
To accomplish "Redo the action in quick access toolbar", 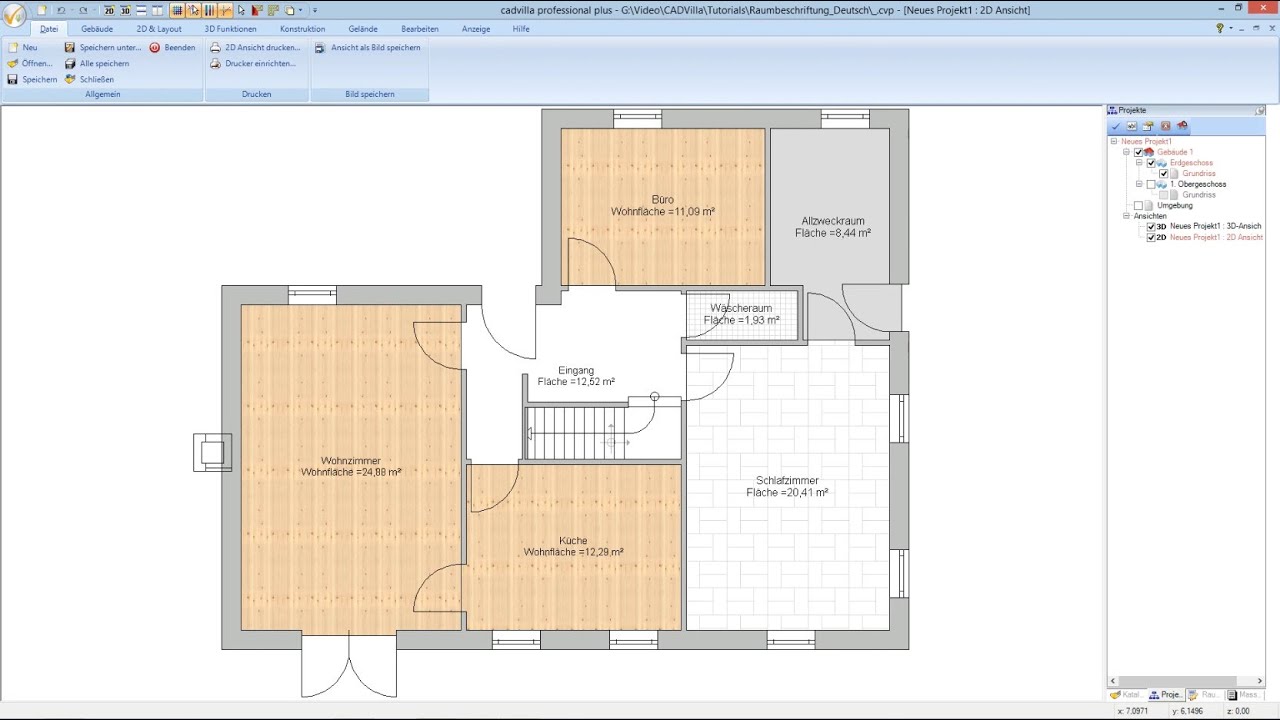I will 83,10.
